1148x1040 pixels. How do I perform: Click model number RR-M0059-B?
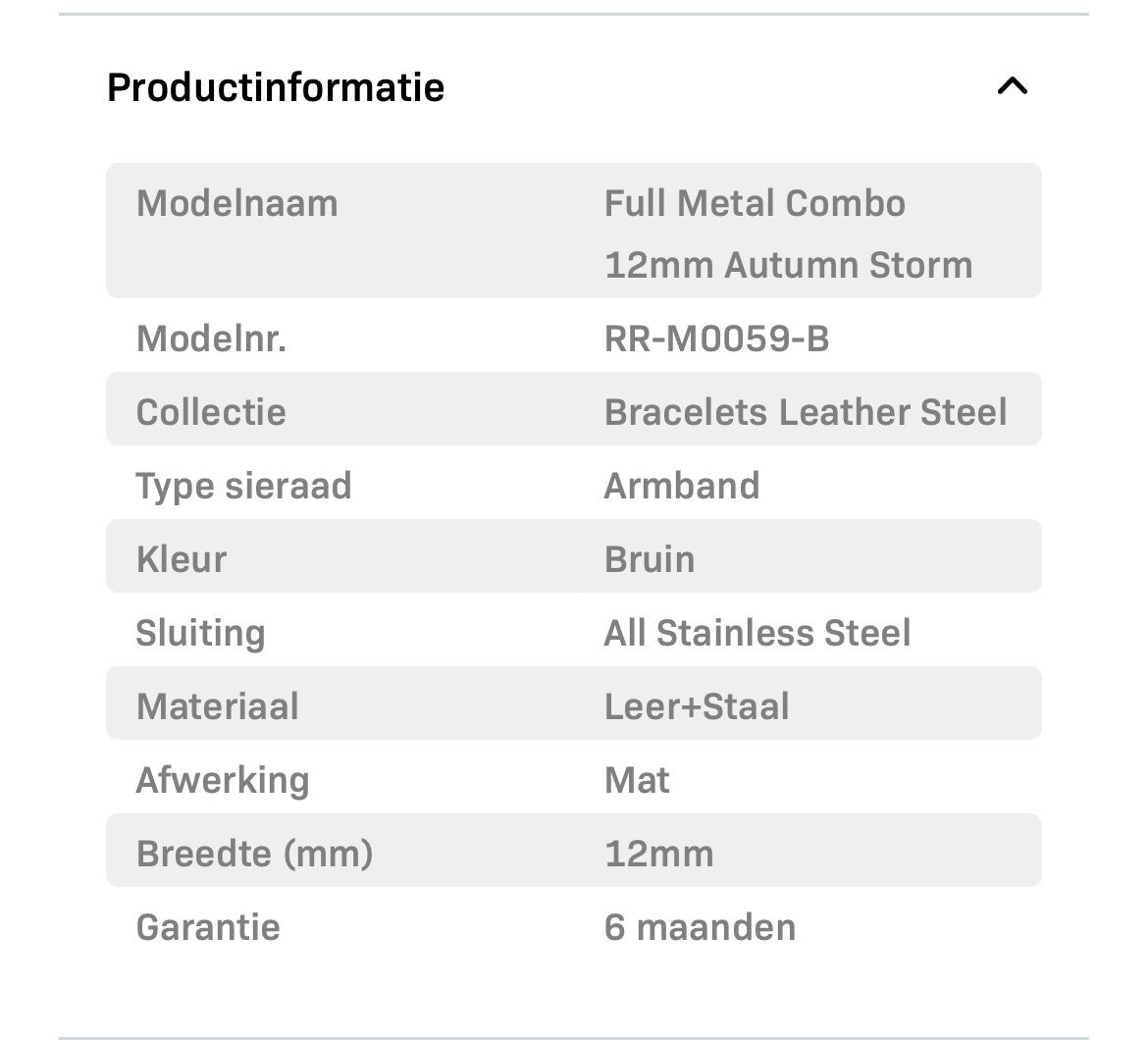coord(716,339)
